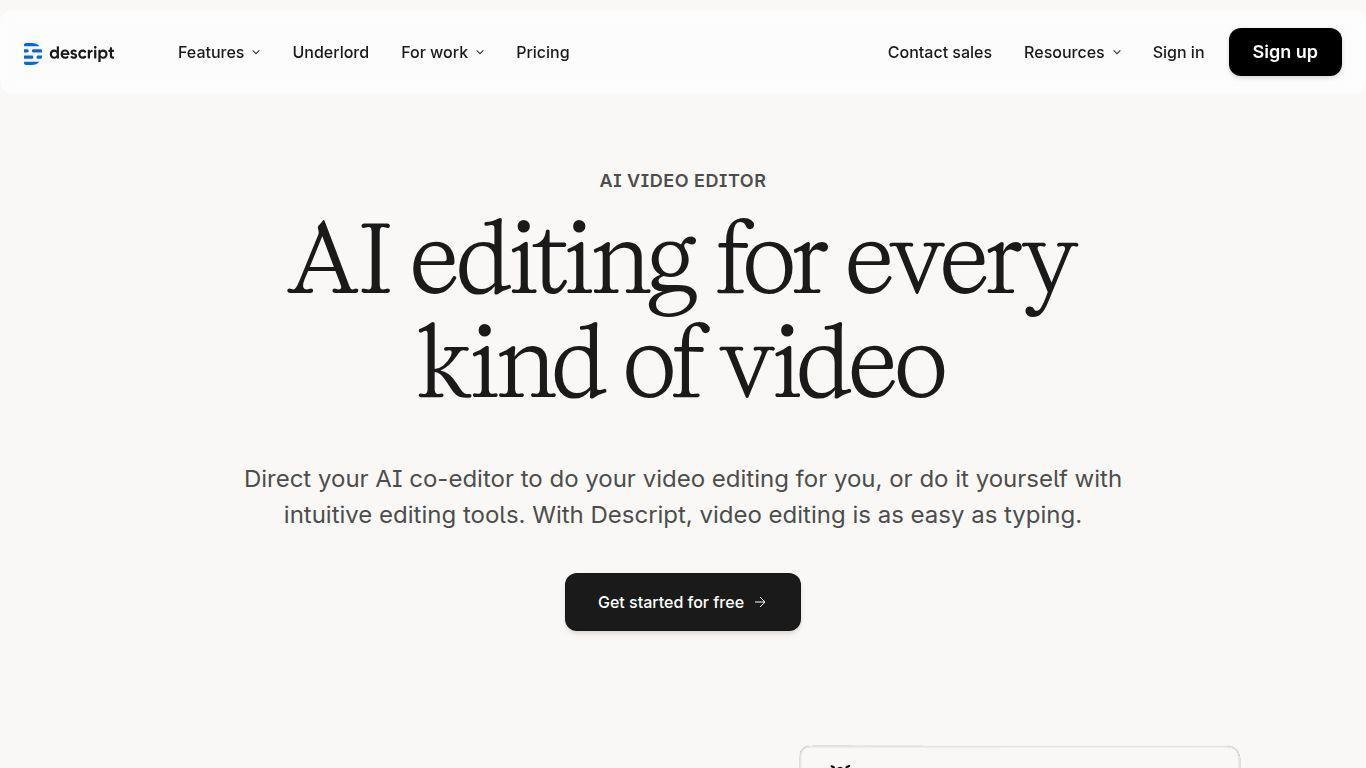Open the For work menu
This screenshot has width=1366, height=768.
pos(434,52)
